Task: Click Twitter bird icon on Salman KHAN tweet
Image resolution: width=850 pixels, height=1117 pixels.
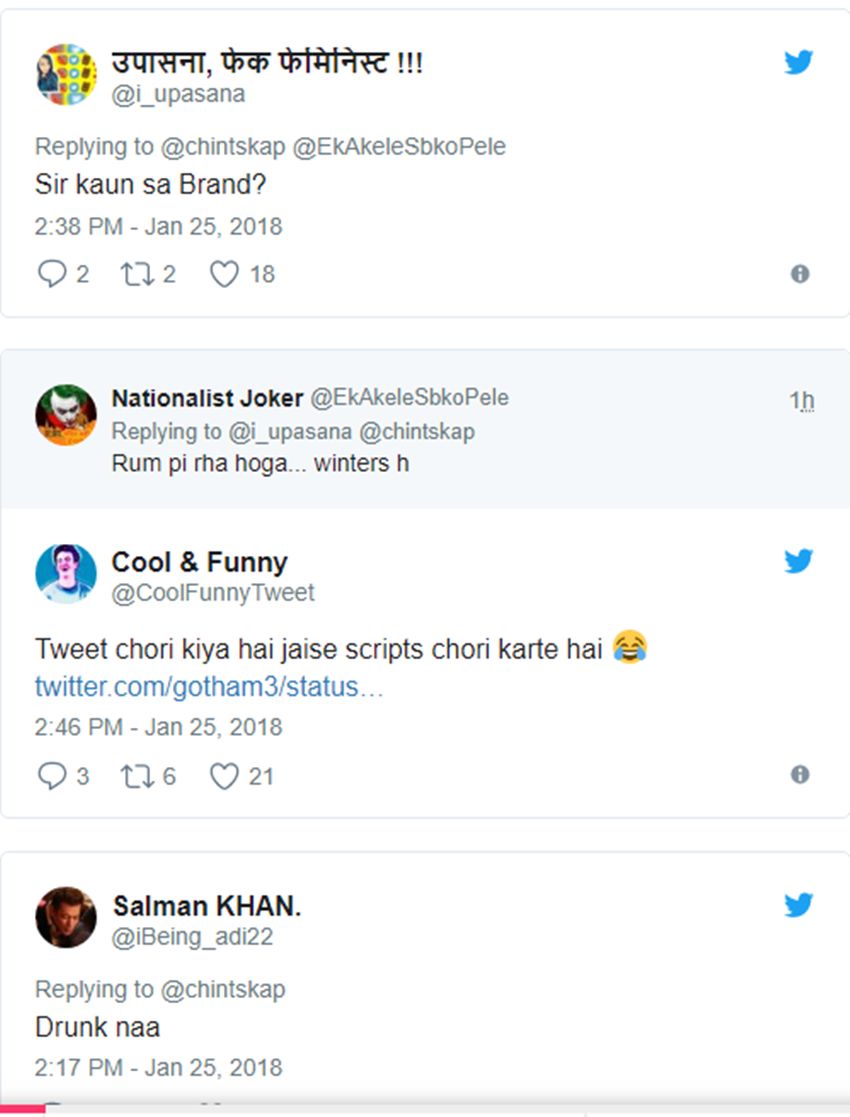Action: click(x=798, y=905)
